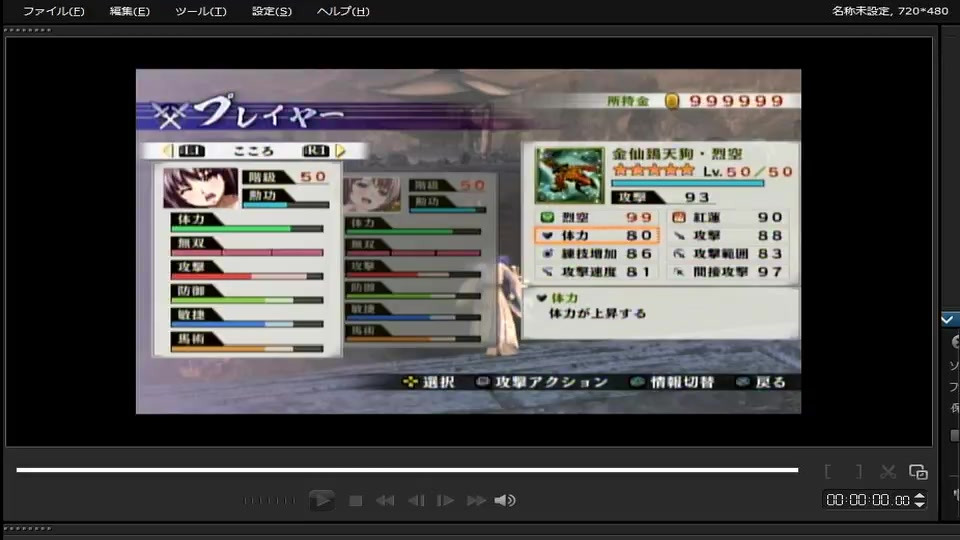Set mark-out with the right bracket icon
Viewport: 960px width, 540px height.
pos(859,471)
